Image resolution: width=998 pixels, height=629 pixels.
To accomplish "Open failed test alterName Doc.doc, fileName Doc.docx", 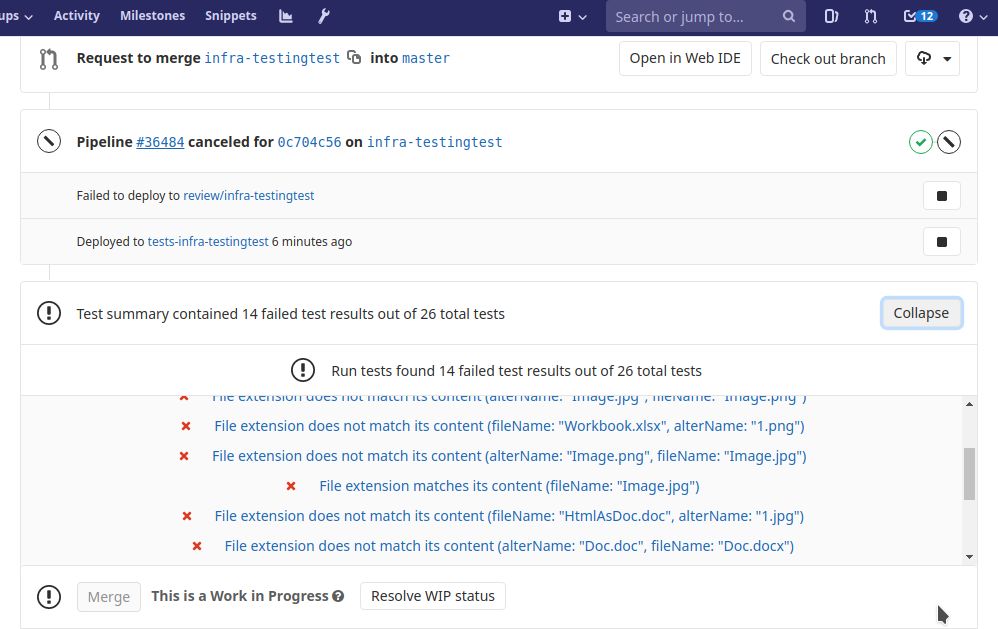I will 509,546.
